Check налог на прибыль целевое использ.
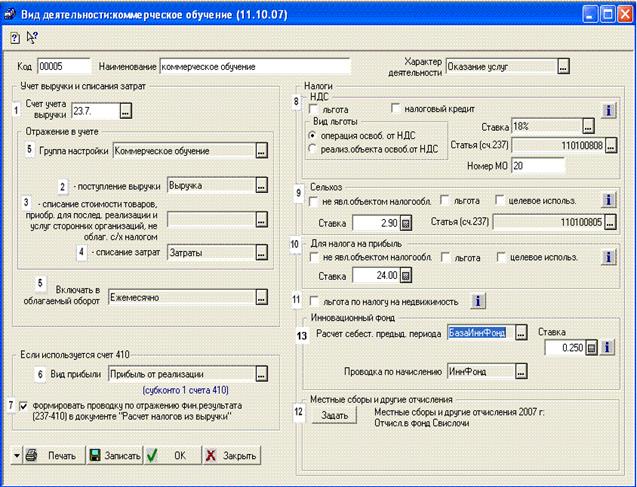Image resolution: width=637 pixels, height=487 pixels. 502,258
